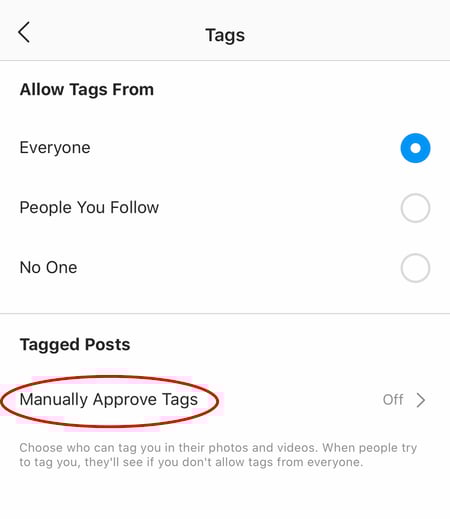Image resolution: width=450 pixels, height=519 pixels.
Task: Select the No One radio button
Action: click(x=415, y=268)
